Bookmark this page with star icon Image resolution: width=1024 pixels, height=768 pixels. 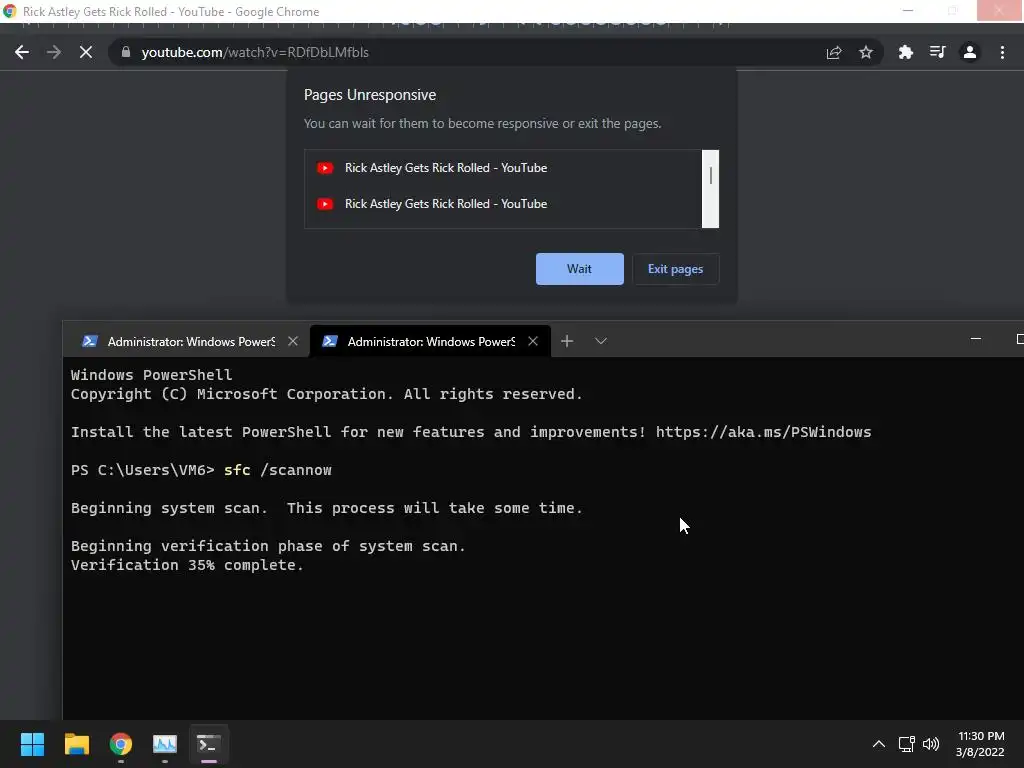866,52
